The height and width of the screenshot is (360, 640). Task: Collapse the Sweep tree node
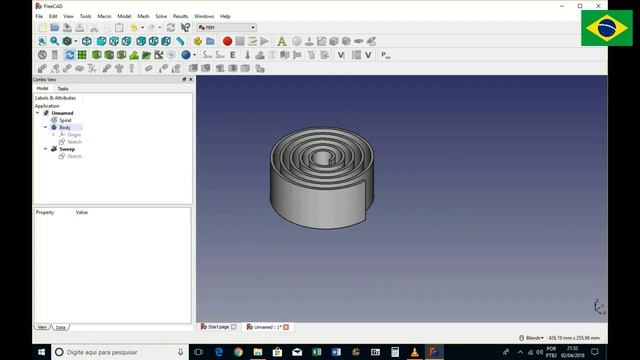click(45, 149)
